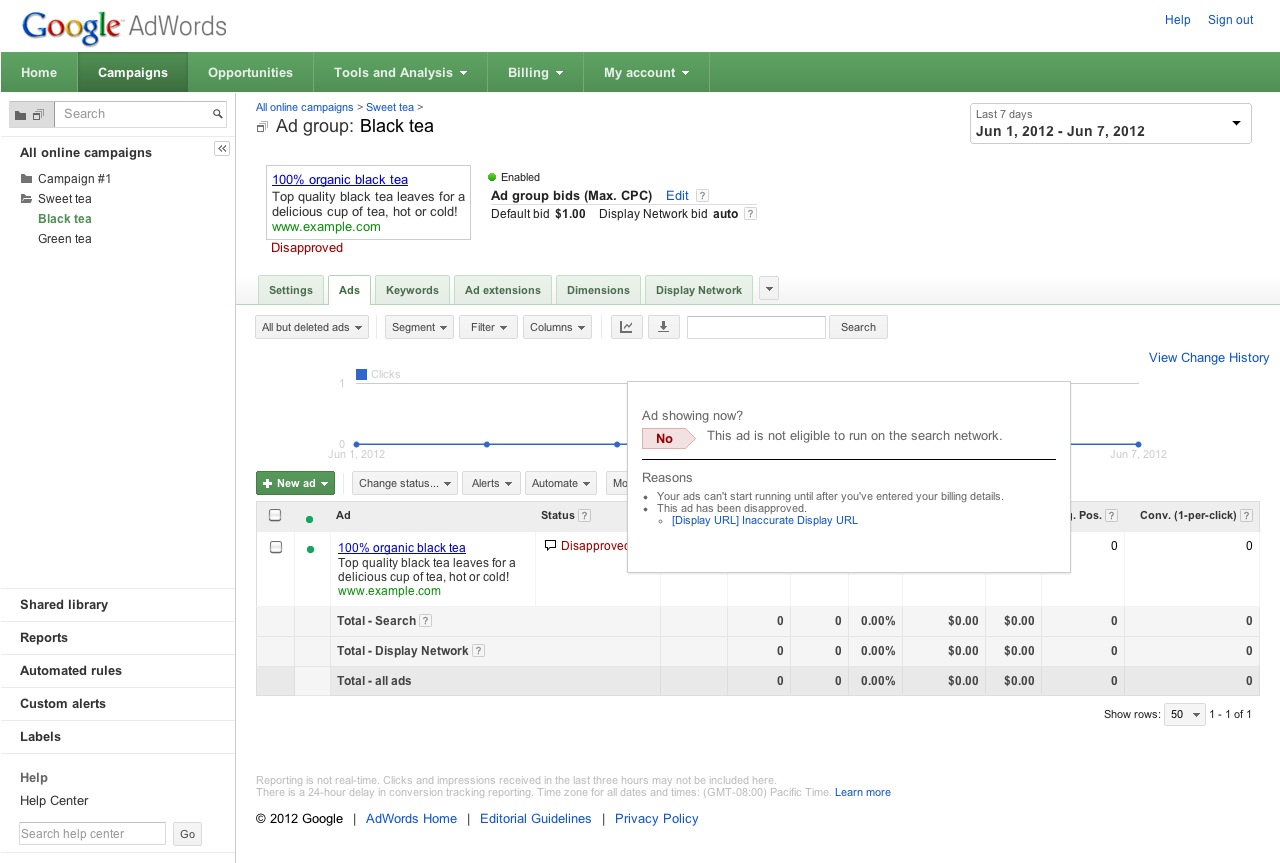The width and height of the screenshot is (1280, 863).
Task: Click Campaign #1 folder icon
Action: click(x=26, y=179)
